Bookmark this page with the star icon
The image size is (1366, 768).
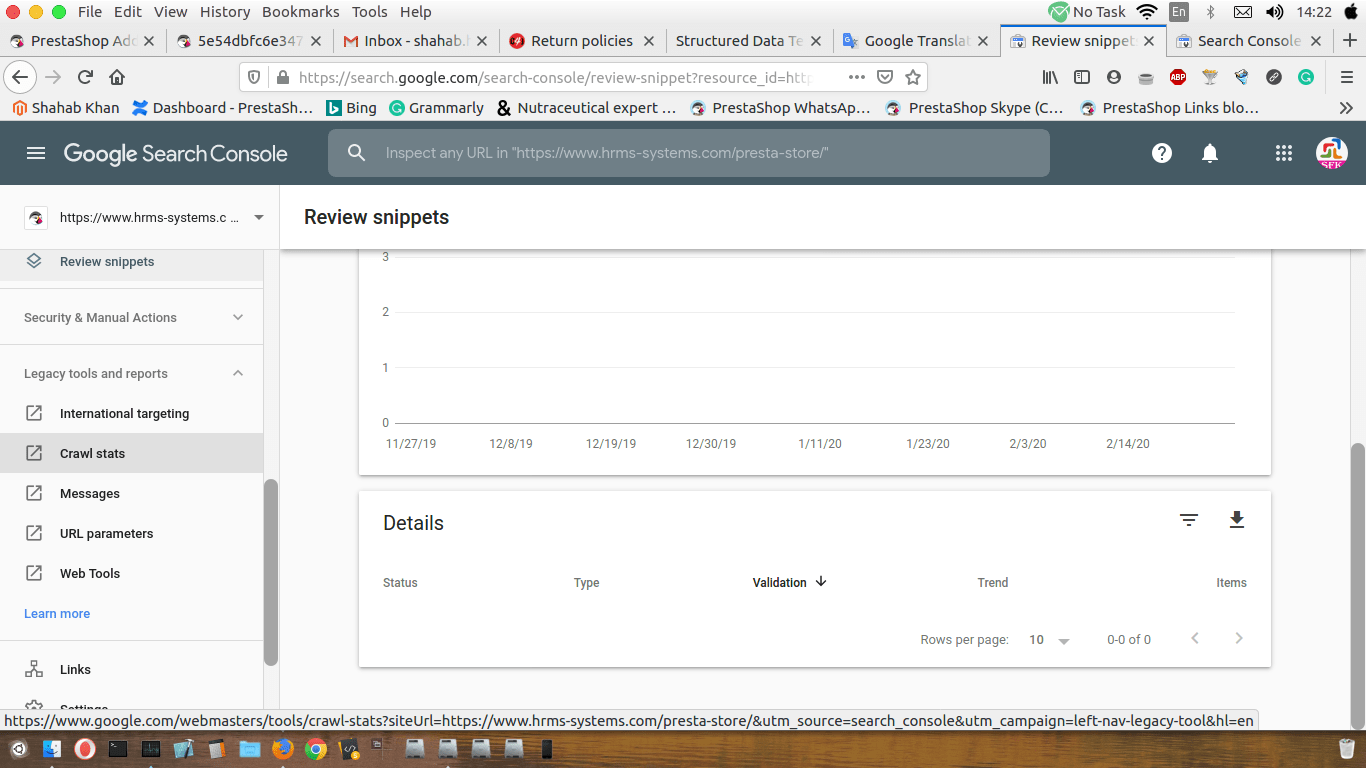(x=912, y=77)
